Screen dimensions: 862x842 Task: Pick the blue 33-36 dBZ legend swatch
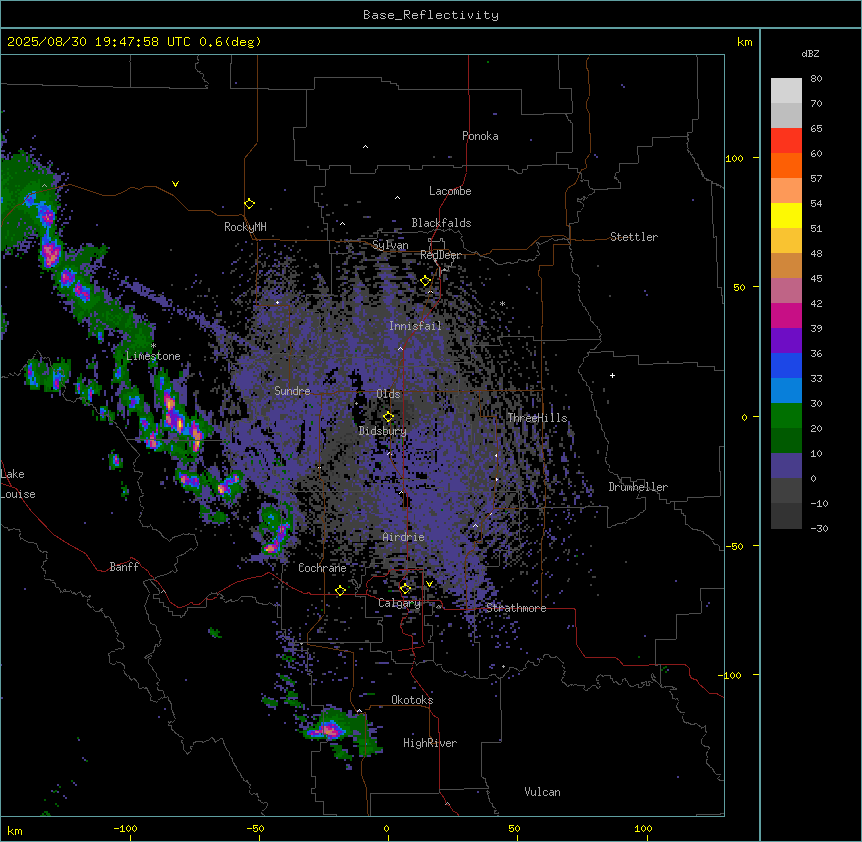point(786,365)
